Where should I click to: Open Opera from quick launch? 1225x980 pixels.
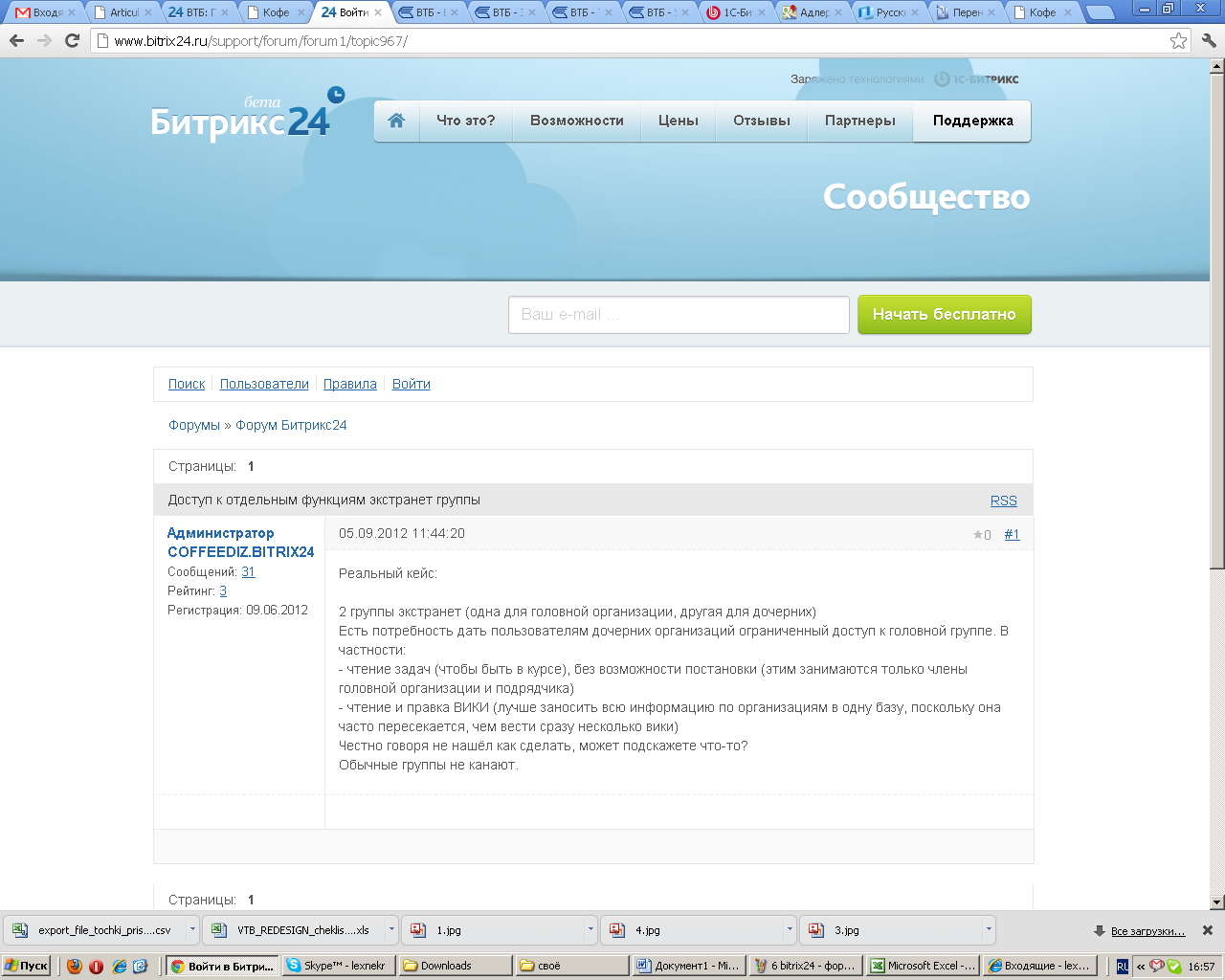pos(96,966)
